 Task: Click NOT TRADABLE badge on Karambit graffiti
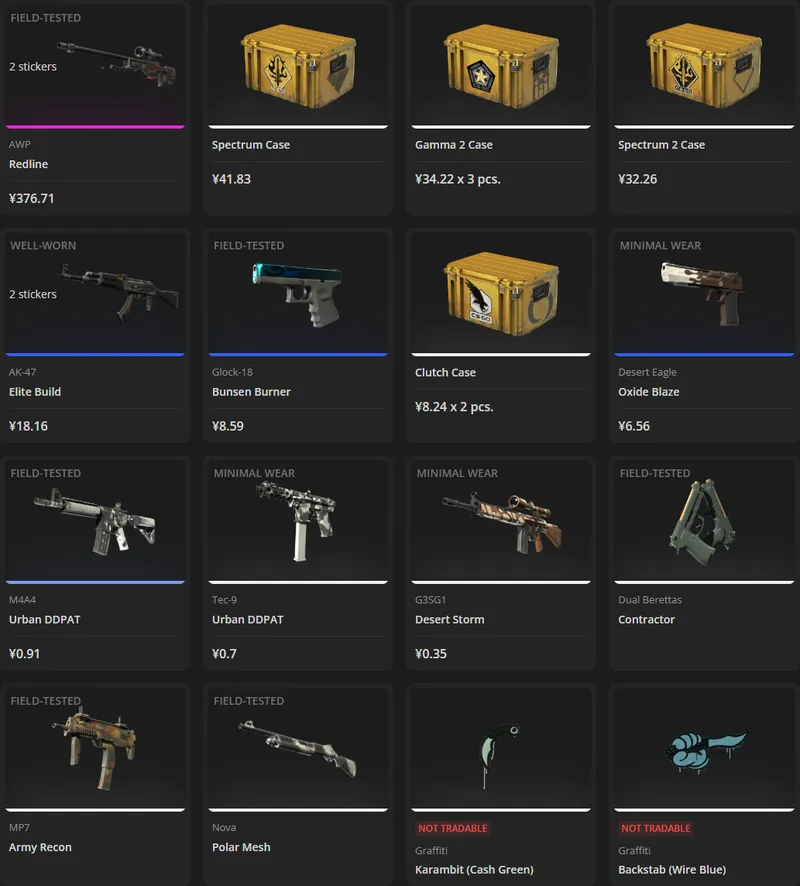(x=453, y=828)
